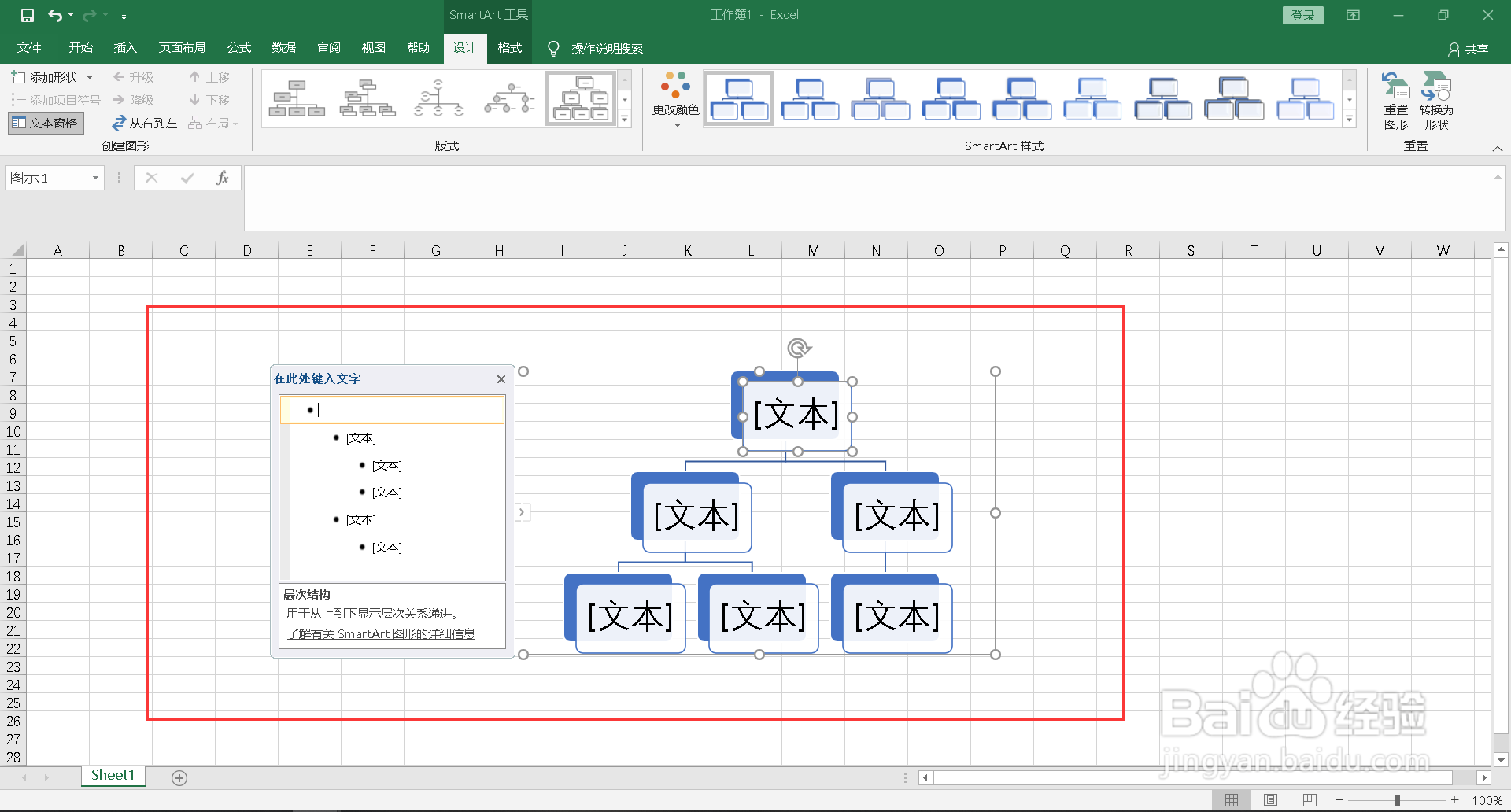Image resolution: width=1511 pixels, height=812 pixels.
Task: Select the first SmartArt style thumbnail
Action: point(739,99)
